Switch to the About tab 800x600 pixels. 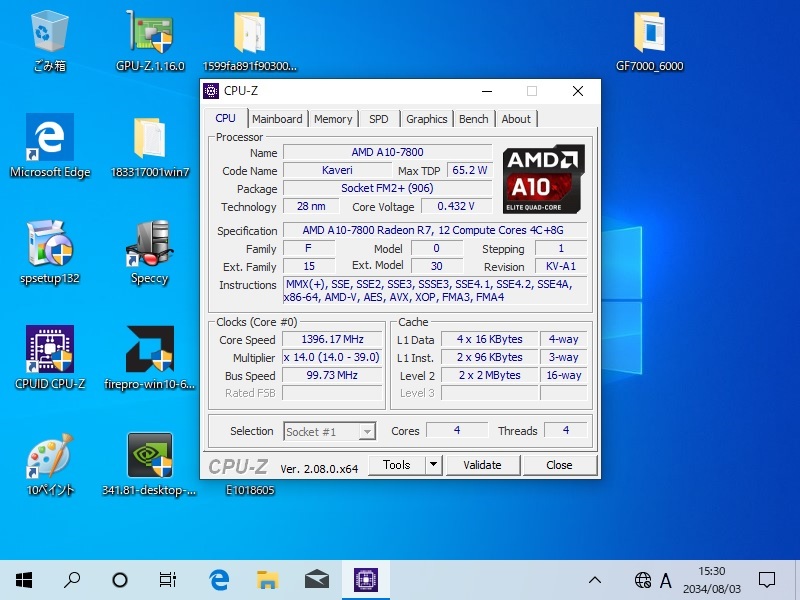516,119
